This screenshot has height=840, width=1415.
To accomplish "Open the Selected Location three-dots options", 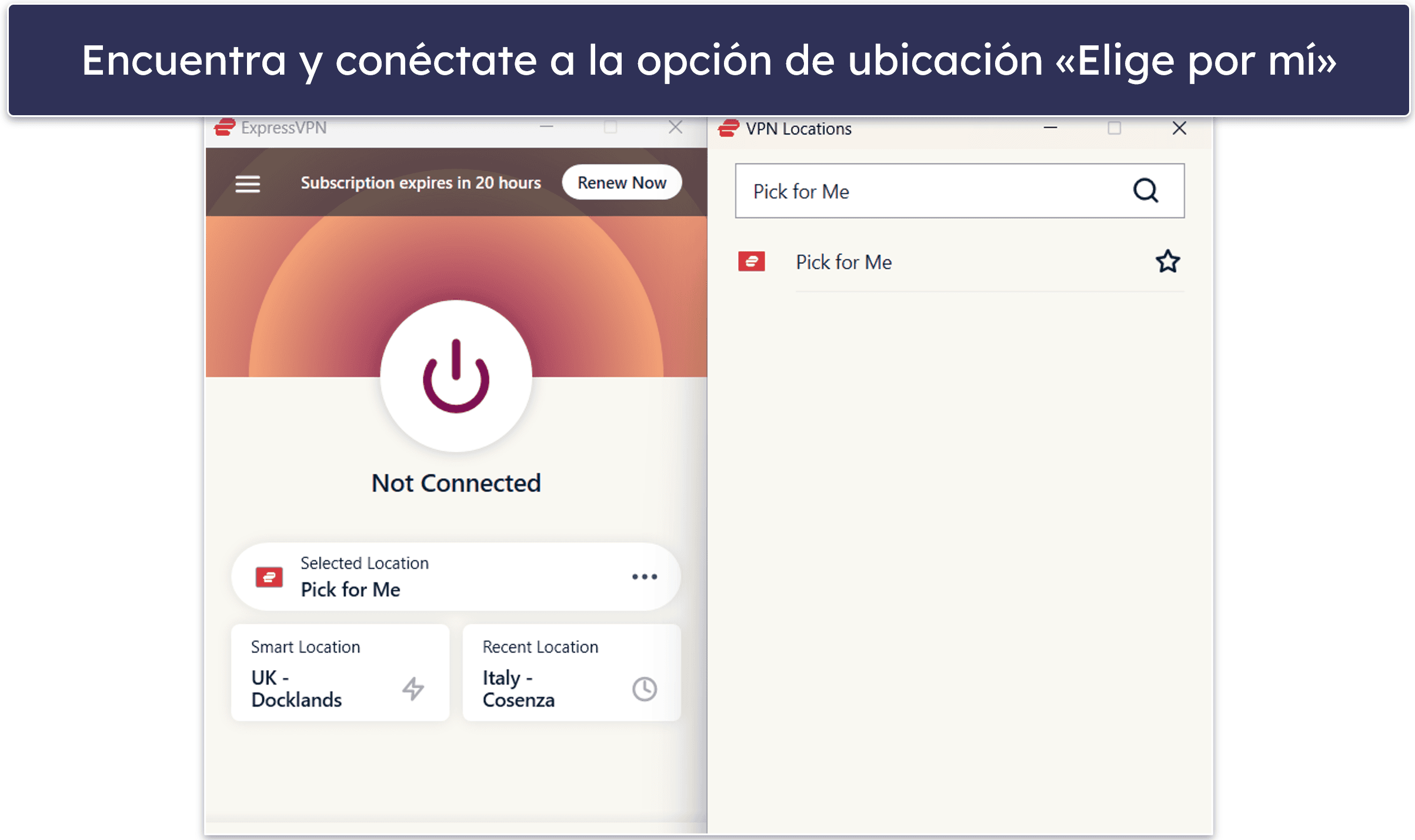I will coord(645,577).
